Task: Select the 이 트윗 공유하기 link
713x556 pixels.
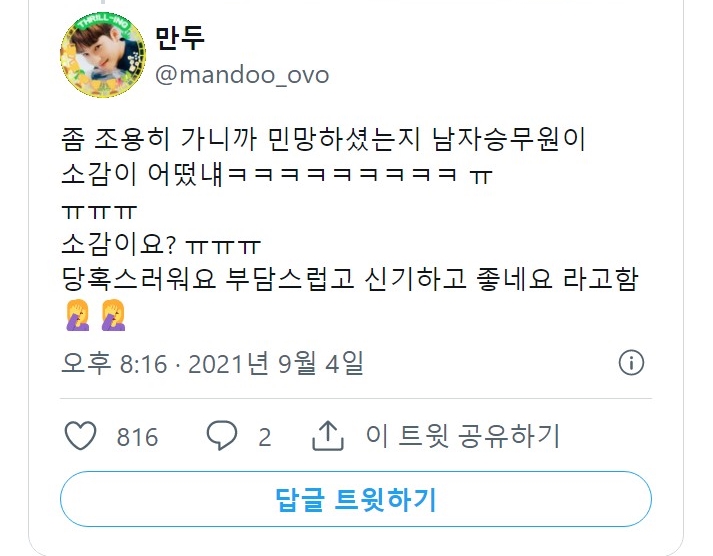Action: 462,436
